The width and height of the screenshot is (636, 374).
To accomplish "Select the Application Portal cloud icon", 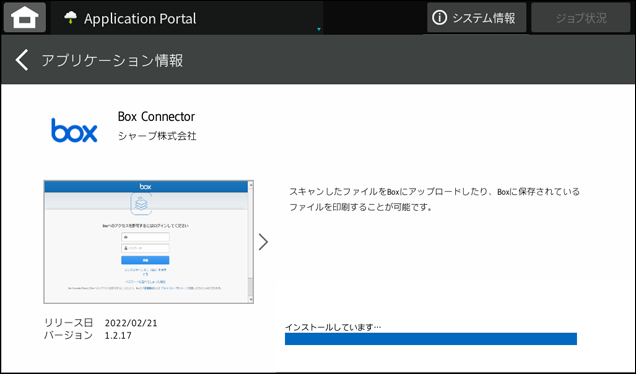I will pos(71,17).
